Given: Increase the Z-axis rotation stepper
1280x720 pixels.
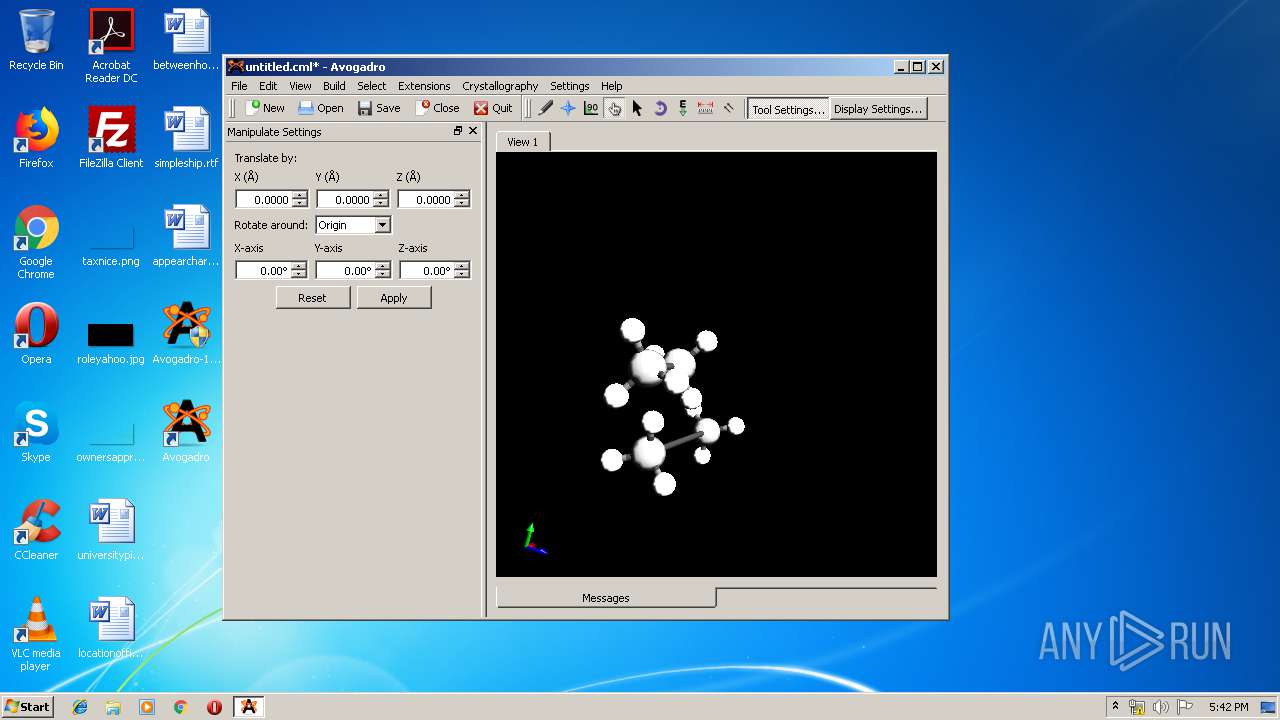Looking at the screenshot, I should [x=462, y=266].
